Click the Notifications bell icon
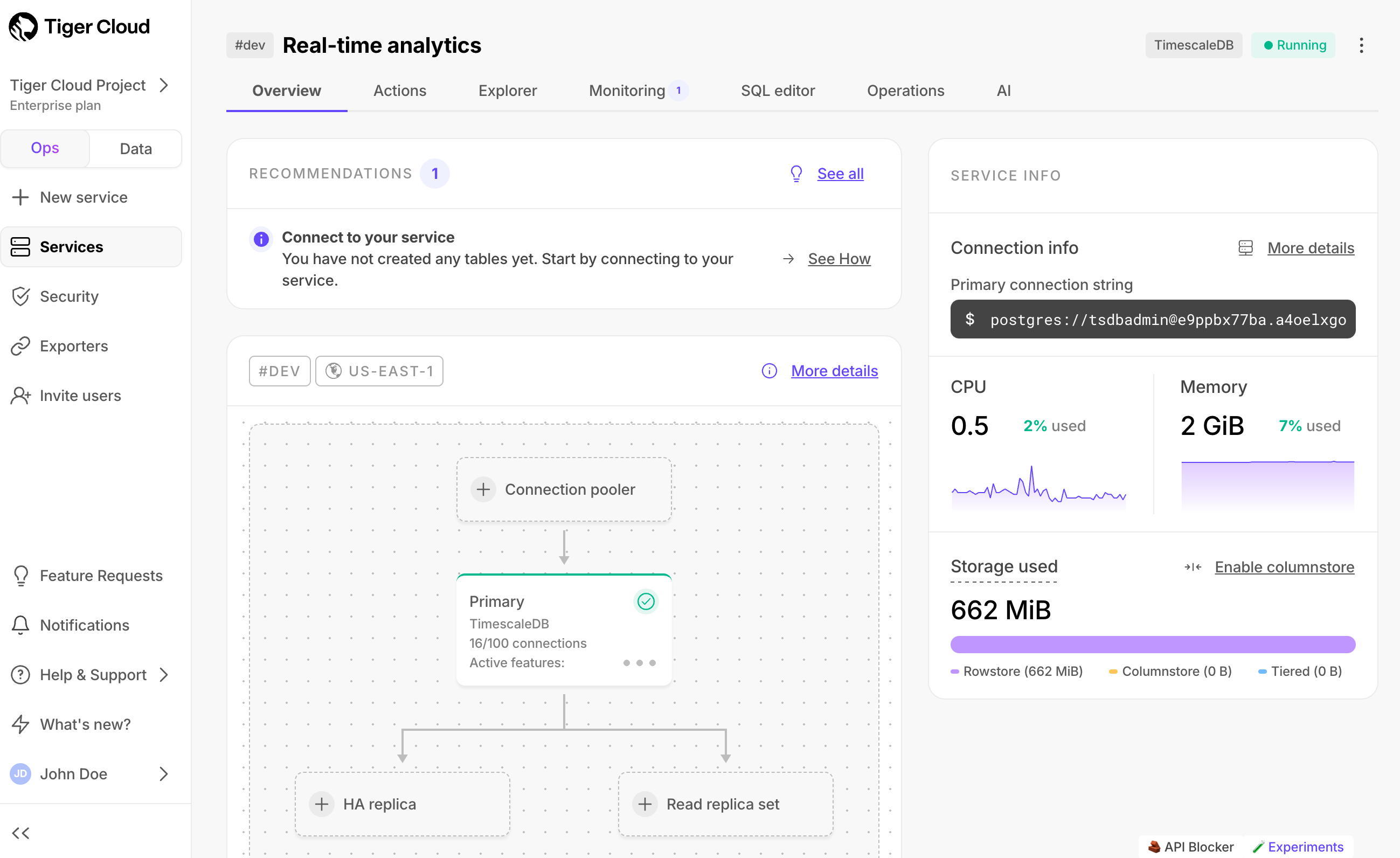 pos(20,625)
